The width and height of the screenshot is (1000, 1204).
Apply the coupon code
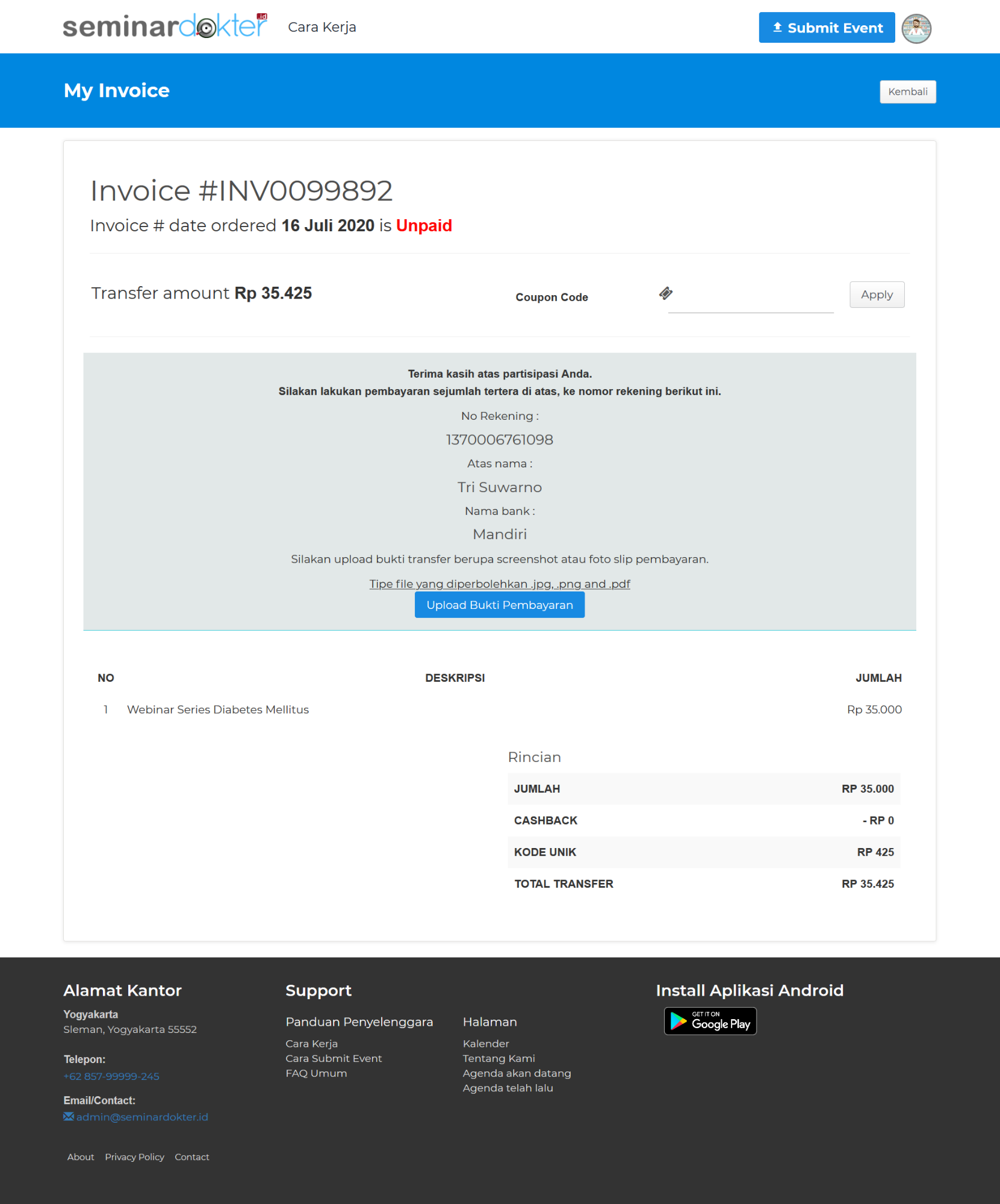pos(876,295)
